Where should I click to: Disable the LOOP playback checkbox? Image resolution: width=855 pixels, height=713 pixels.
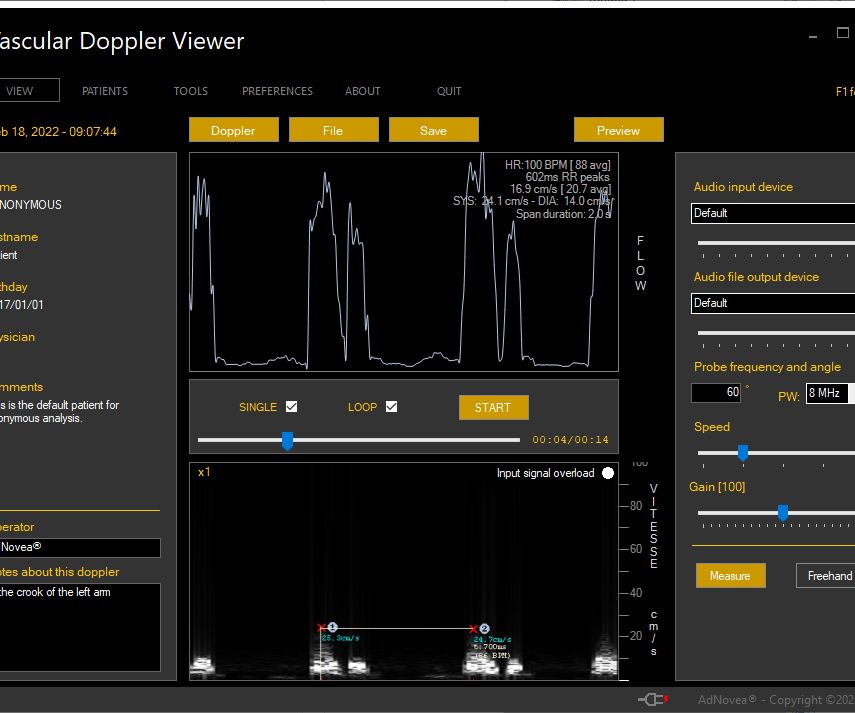point(391,406)
